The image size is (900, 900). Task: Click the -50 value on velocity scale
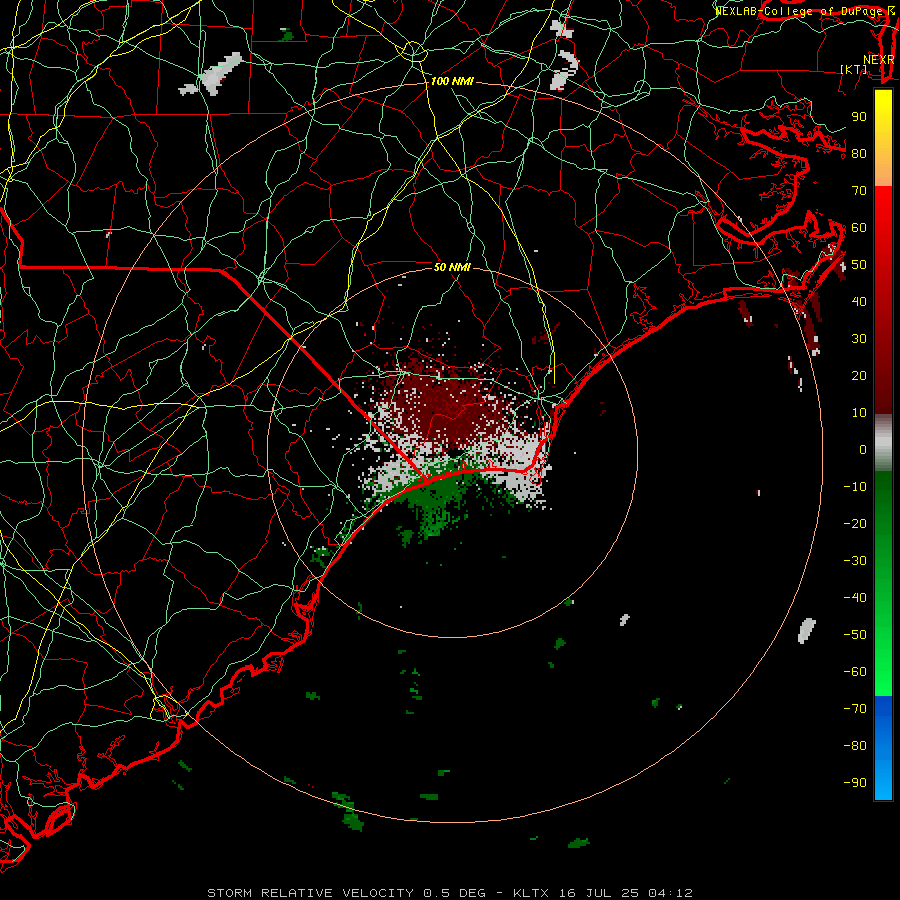tap(855, 635)
